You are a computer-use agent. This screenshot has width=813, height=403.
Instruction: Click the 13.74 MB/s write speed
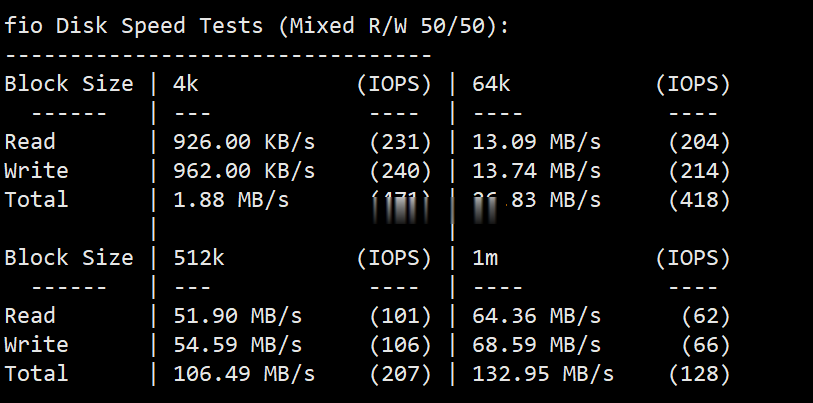point(537,171)
